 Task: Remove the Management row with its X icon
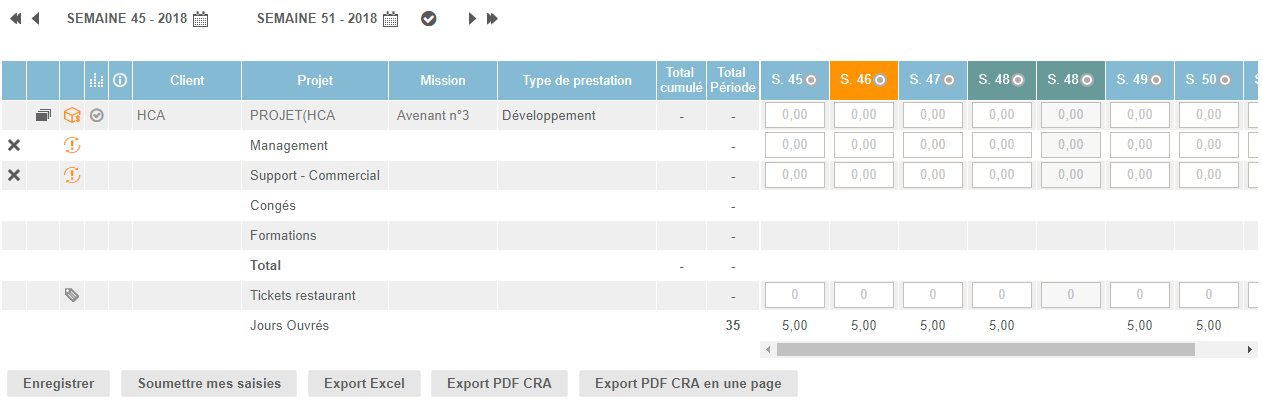pos(14,146)
